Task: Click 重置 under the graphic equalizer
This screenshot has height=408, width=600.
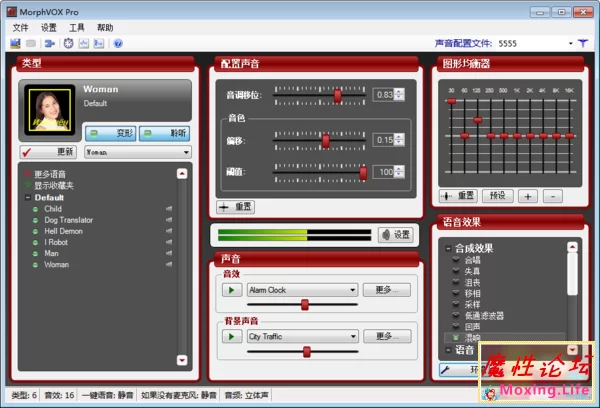Action: (x=458, y=196)
